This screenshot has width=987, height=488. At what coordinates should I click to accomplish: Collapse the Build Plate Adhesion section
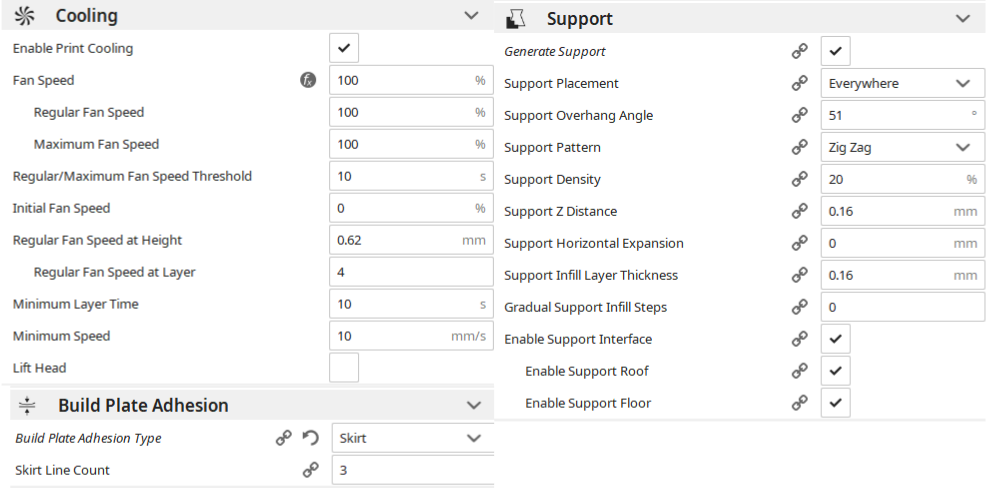coord(473,405)
